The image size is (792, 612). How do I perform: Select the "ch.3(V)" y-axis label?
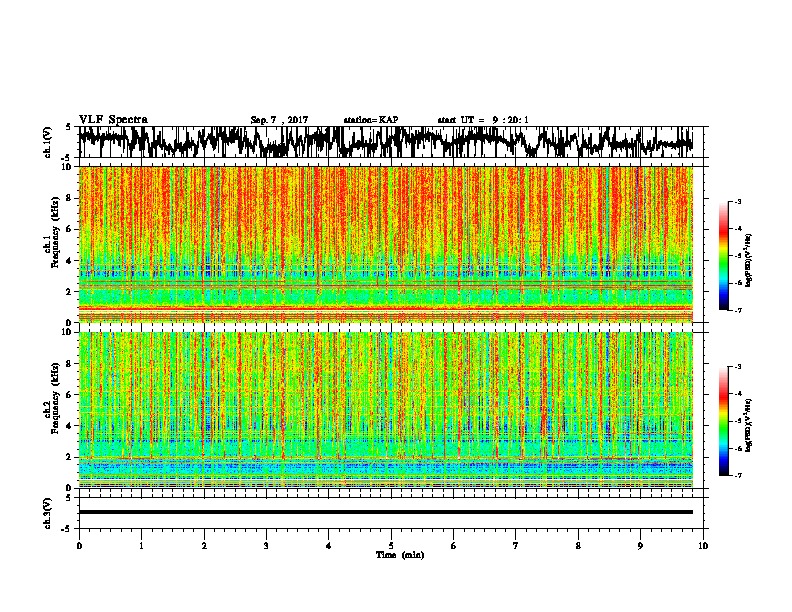pyautogui.click(x=48, y=513)
